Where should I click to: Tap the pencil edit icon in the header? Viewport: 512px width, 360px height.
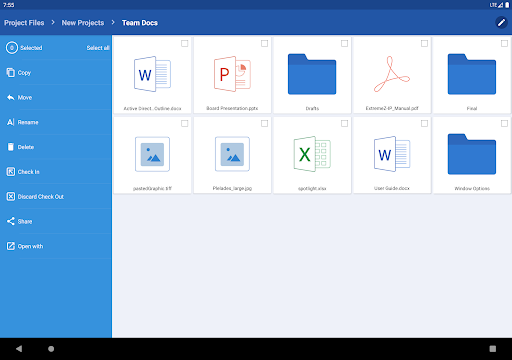(501, 22)
